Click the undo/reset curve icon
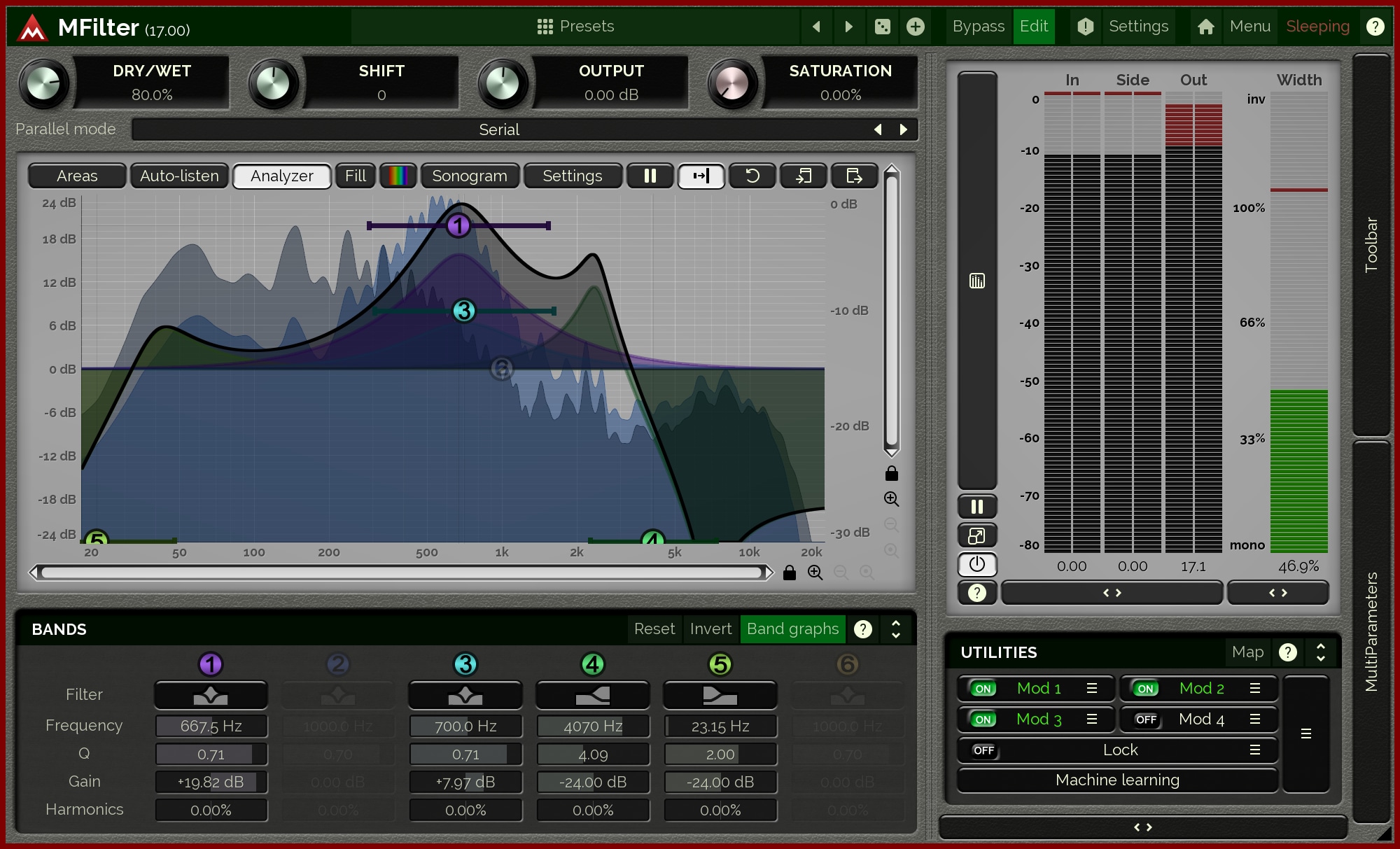Image resolution: width=1400 pixels, height=849 pixels. coord(751,177)
